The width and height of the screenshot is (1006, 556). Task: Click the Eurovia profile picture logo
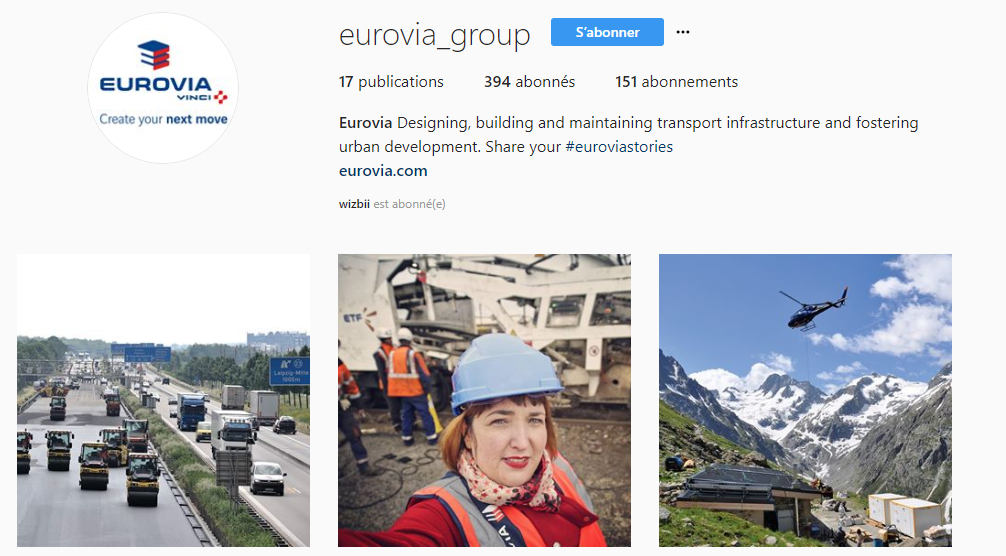pyautogui.click(x=163, y=88)
